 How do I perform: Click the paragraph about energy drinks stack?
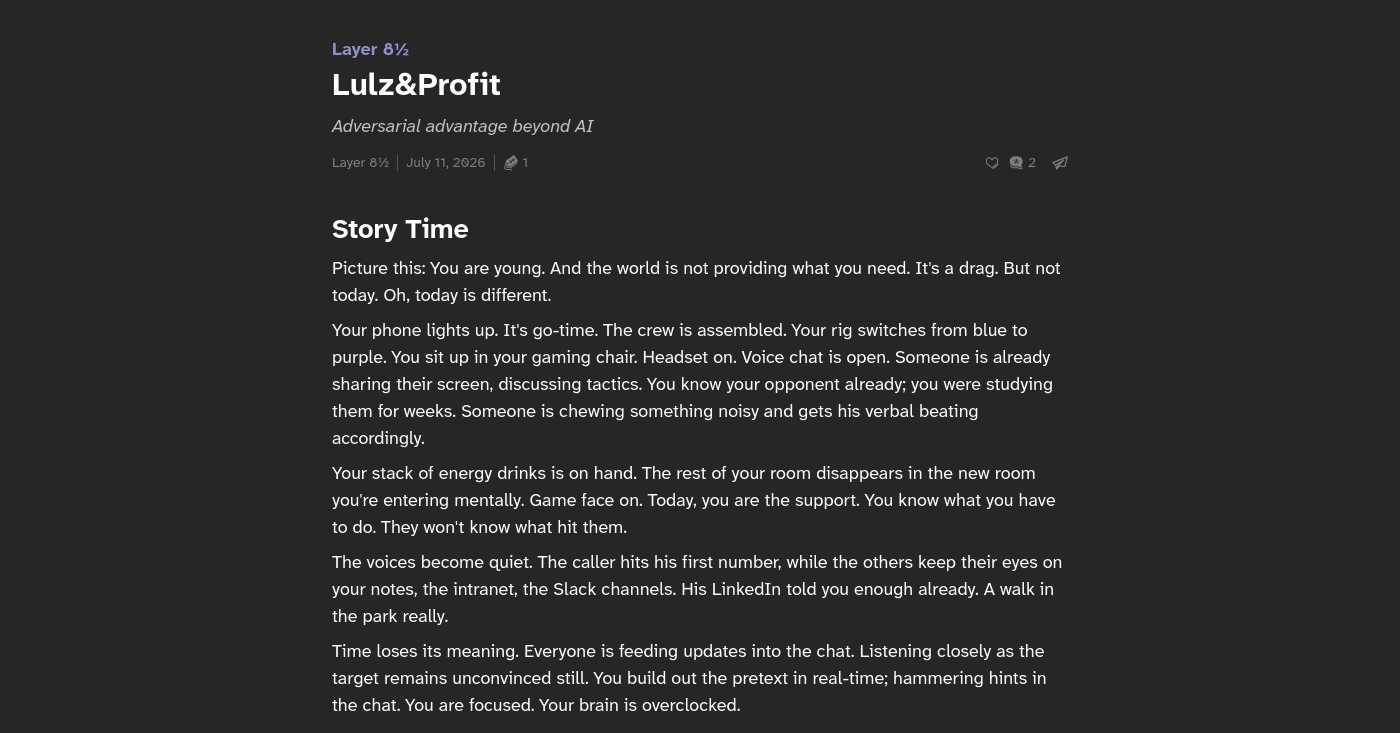point(694,500)
